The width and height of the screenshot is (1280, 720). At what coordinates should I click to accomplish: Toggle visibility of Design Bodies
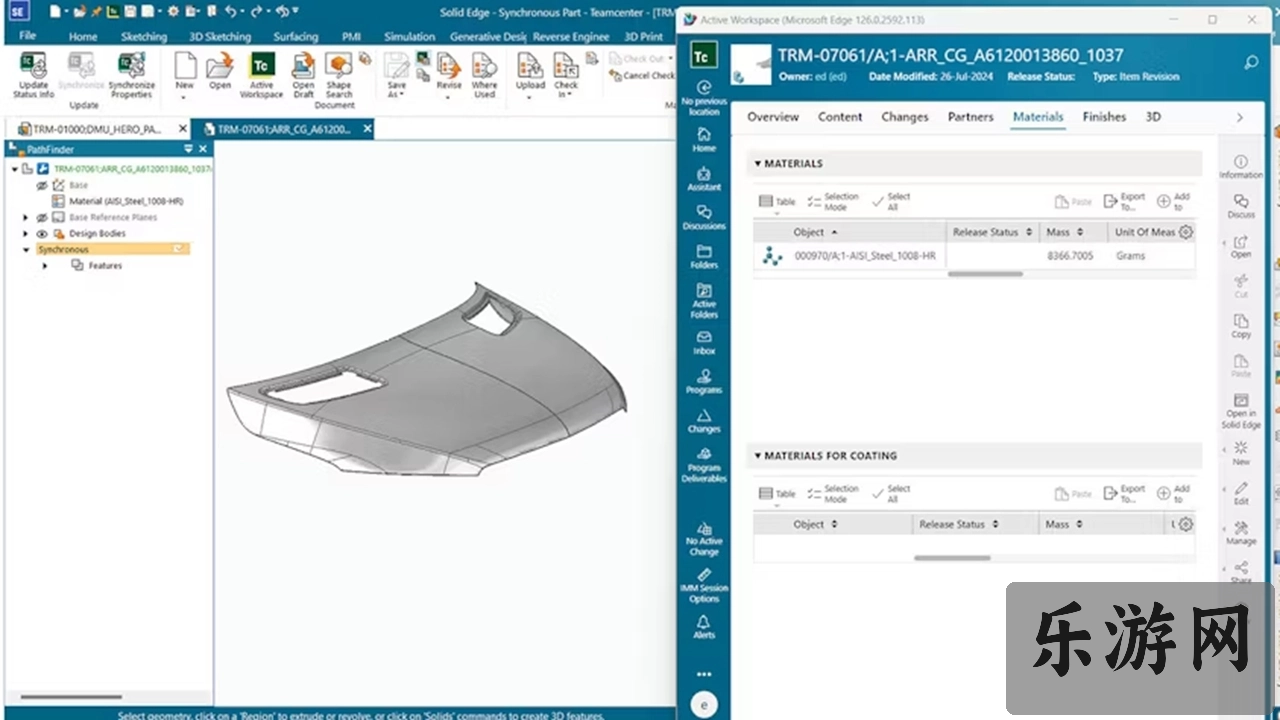click(42, 233)
